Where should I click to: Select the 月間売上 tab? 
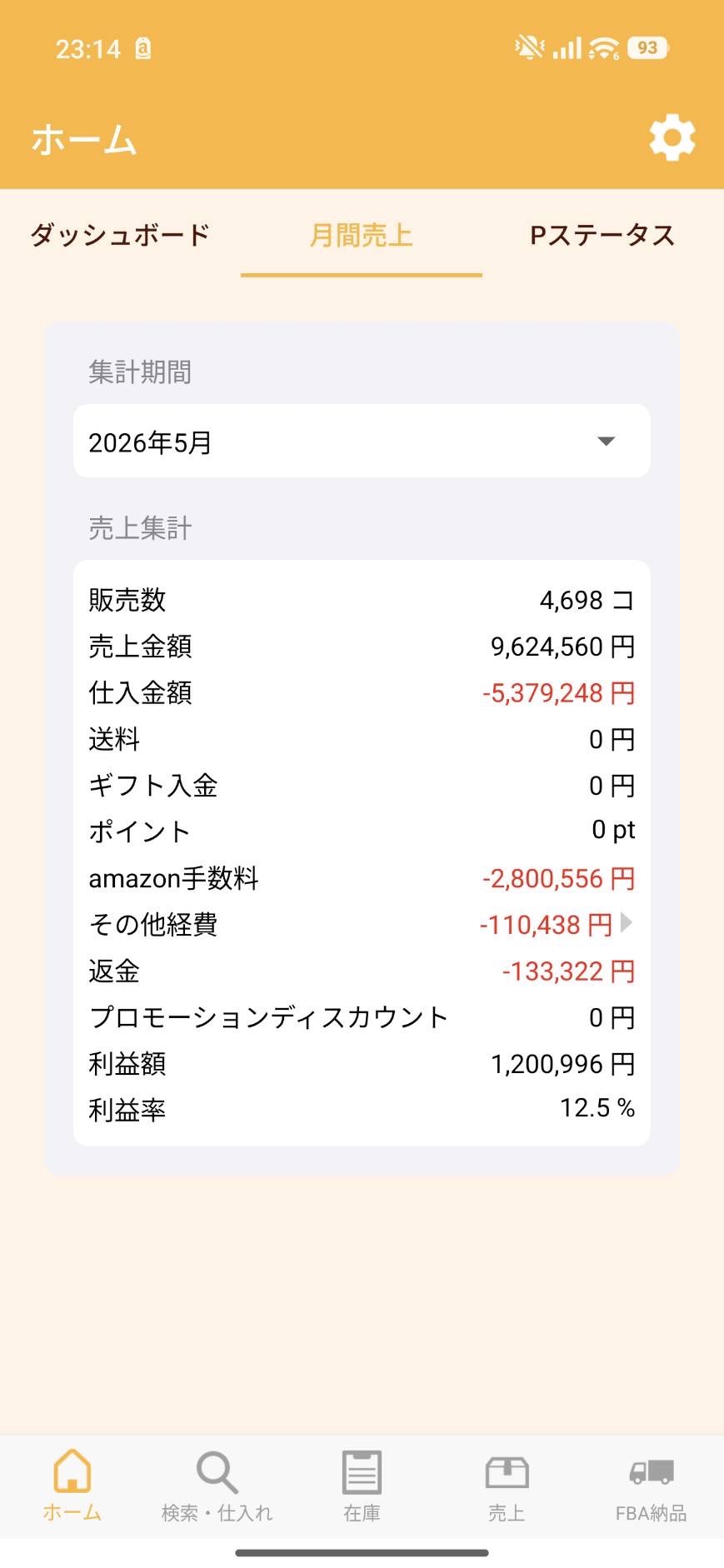tap(362, 235)
